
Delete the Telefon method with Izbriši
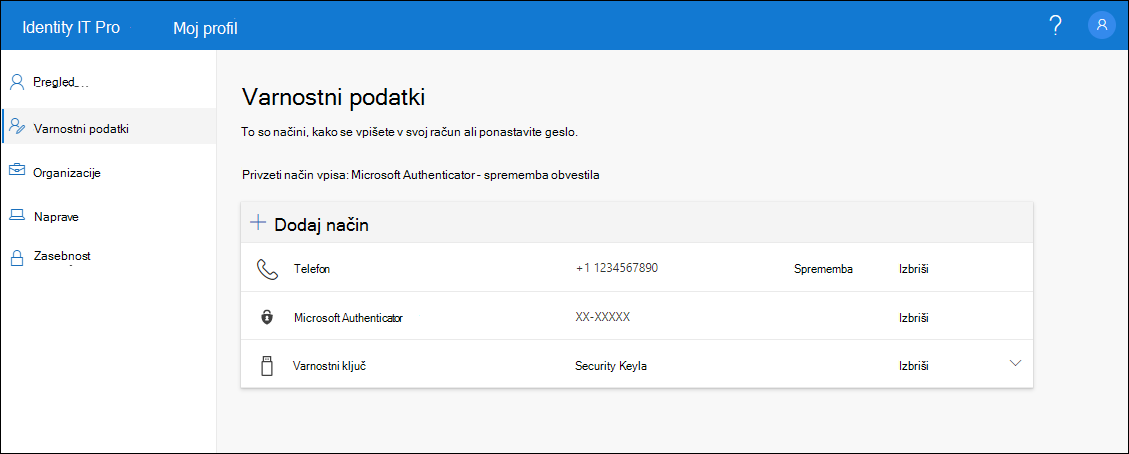pyautogui.click(x=914, y=269)
